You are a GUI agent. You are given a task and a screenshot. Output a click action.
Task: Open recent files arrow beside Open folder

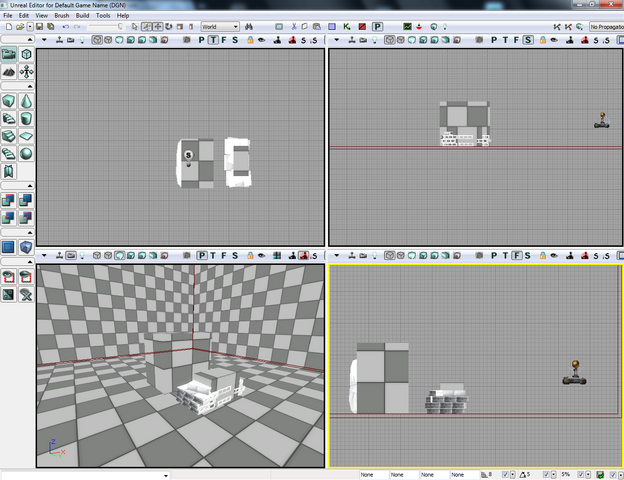point(30,27)
